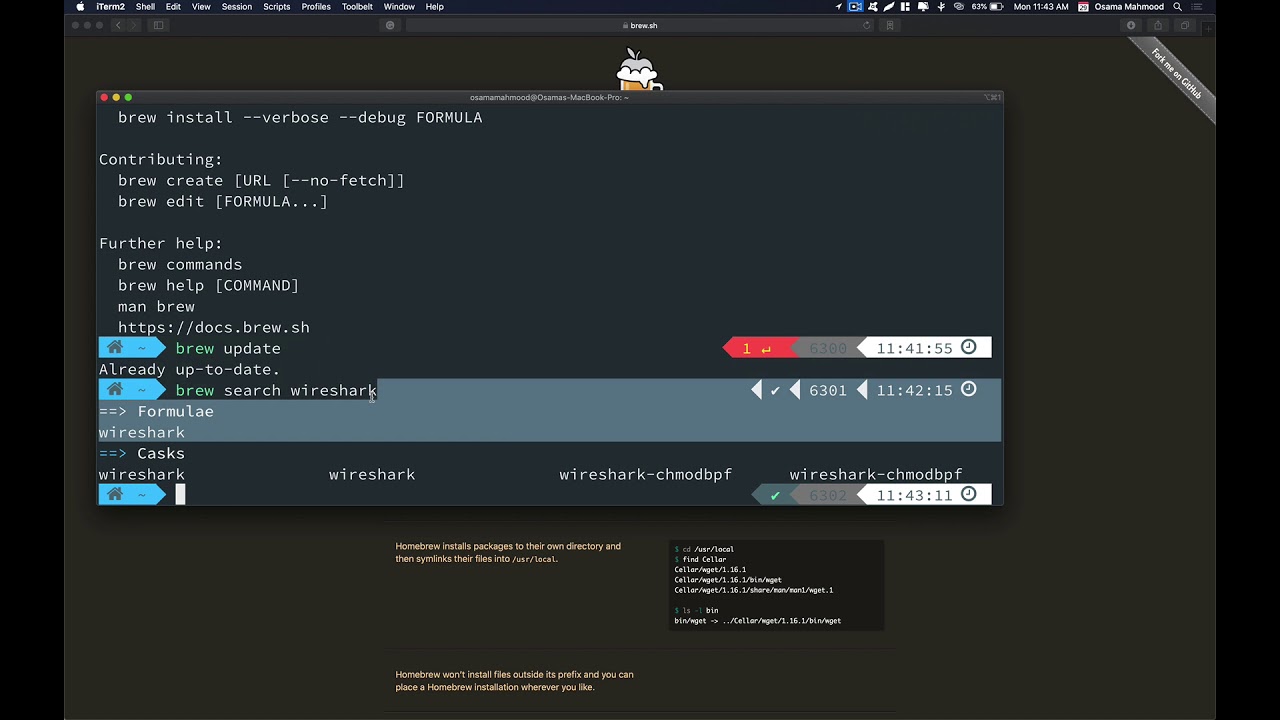Image resolution: width=1280 pixels, height=720 pixels.
Task: Click Safari bookmark toolbar icon
Action: [889, 25]
